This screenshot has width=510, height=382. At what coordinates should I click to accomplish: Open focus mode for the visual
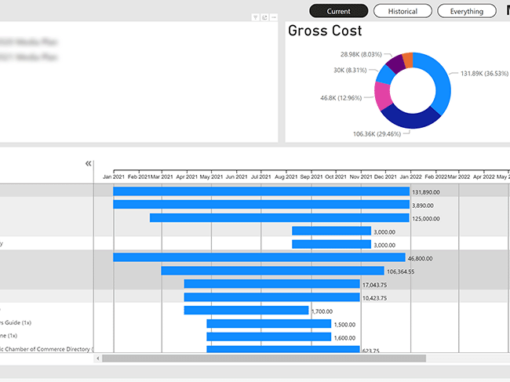265,17
